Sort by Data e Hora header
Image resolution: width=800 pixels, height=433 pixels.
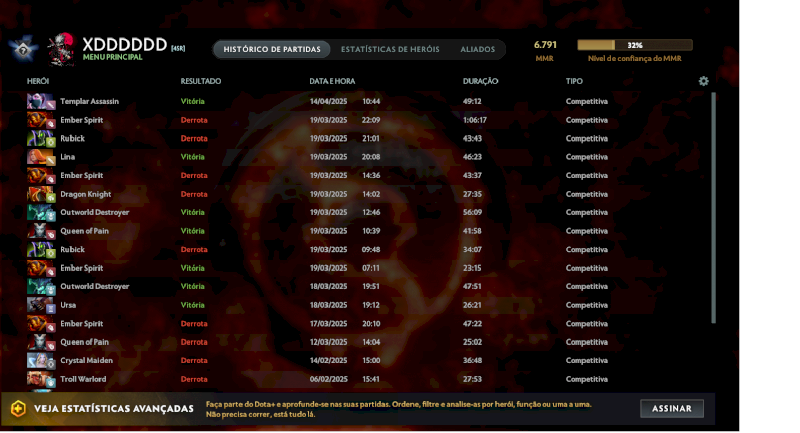coord(332,81)
